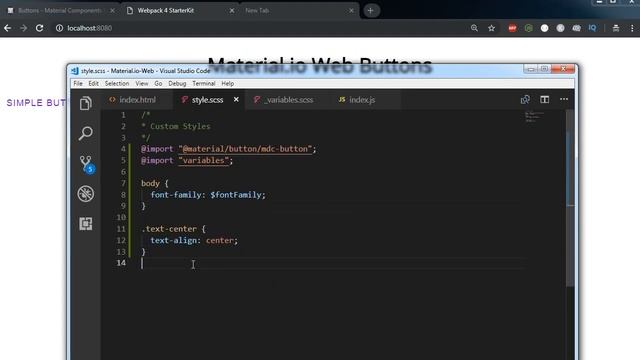640x360 pixels.
Task: Click the SIMPLE BUT button on the webpage
Action: coord(36,102)
